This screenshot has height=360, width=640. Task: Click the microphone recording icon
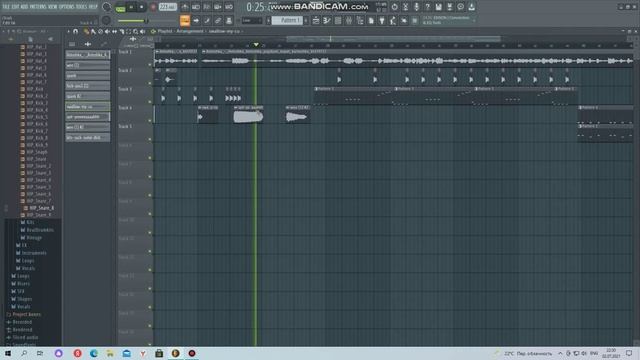point(416,7)
